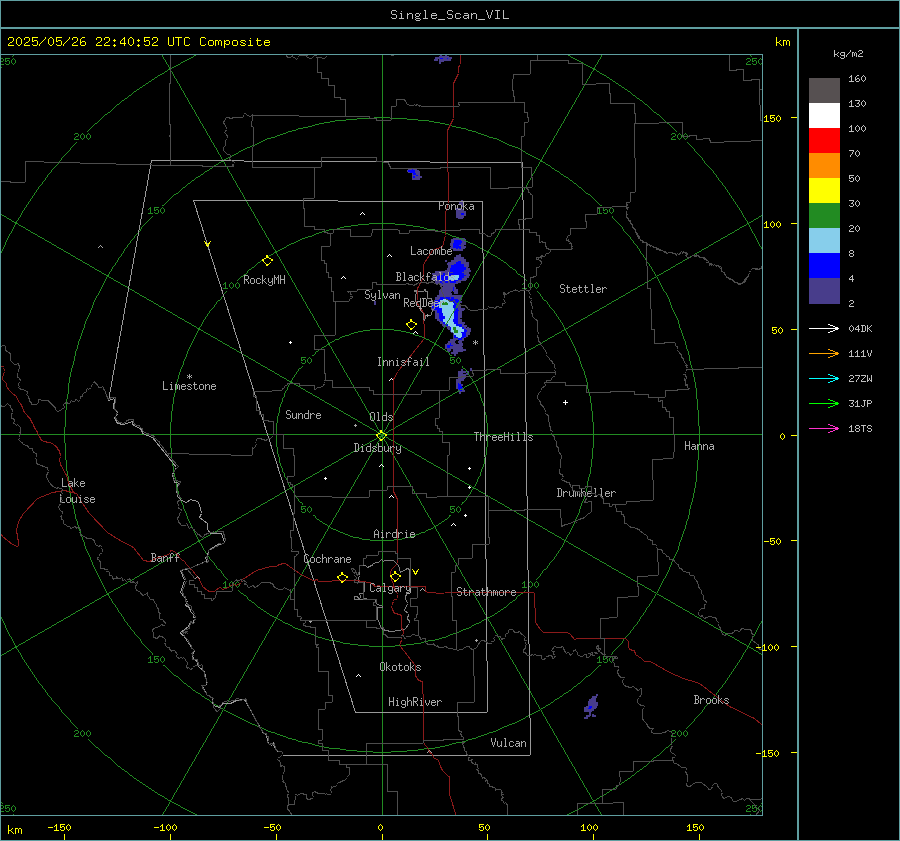
Task: Click the white 04DK arrow icon
Action: pyautogui.click(x=824, y=328)
